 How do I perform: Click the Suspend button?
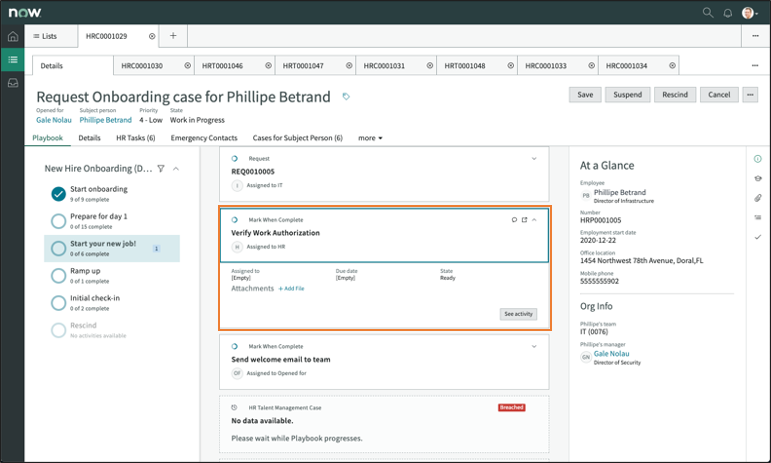pyautogui.click(x=627, y=95)
